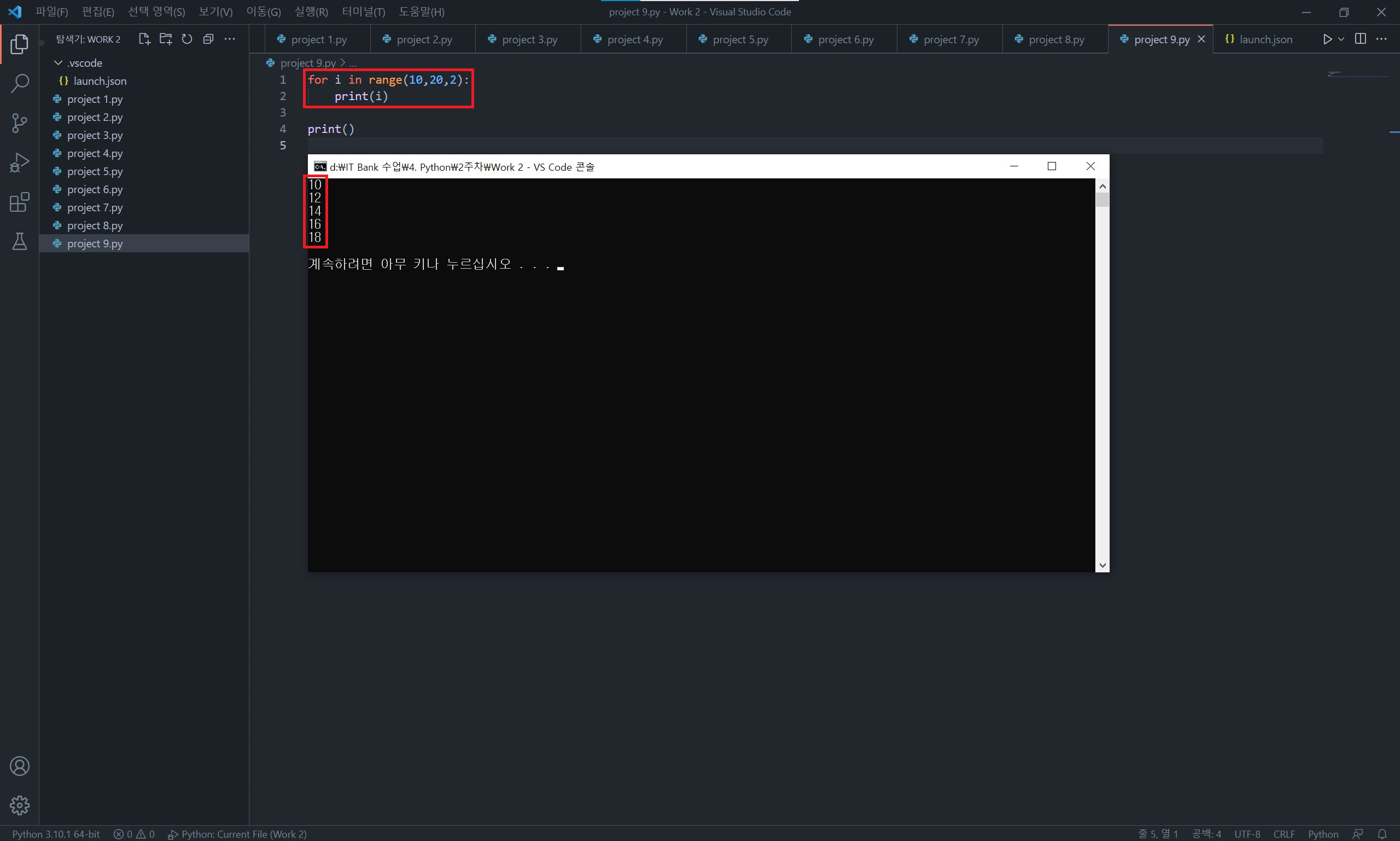Screen dimensions: 1400x841
Task: Click New Folder icon in explorer header
Action: coord(165,39)
